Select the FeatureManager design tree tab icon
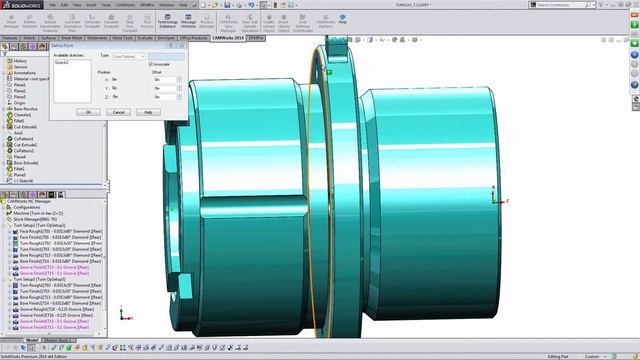The height and width of the screenshot is (360, 640). 5,47
